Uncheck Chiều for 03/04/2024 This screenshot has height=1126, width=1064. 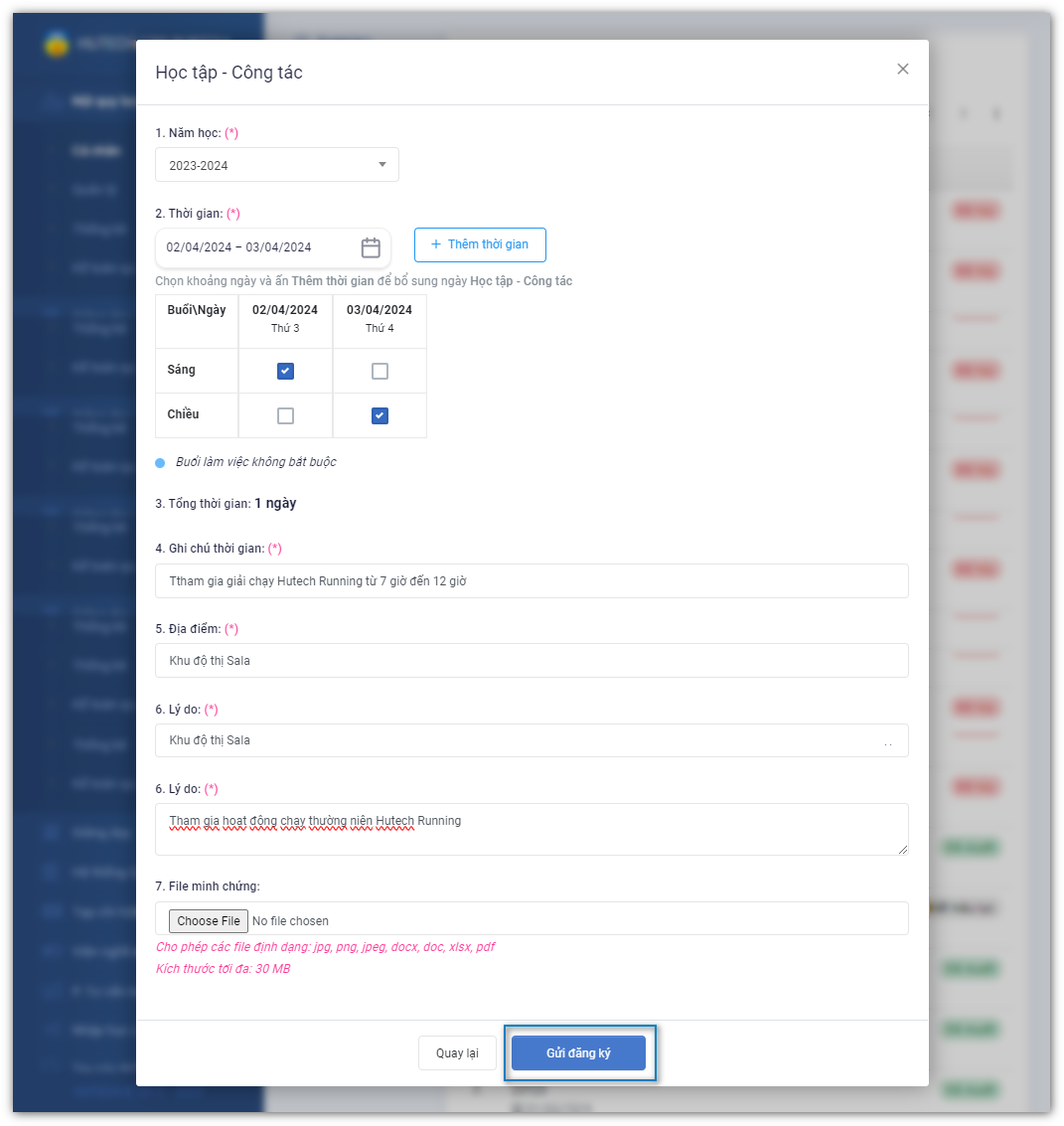tap(380, 415)
